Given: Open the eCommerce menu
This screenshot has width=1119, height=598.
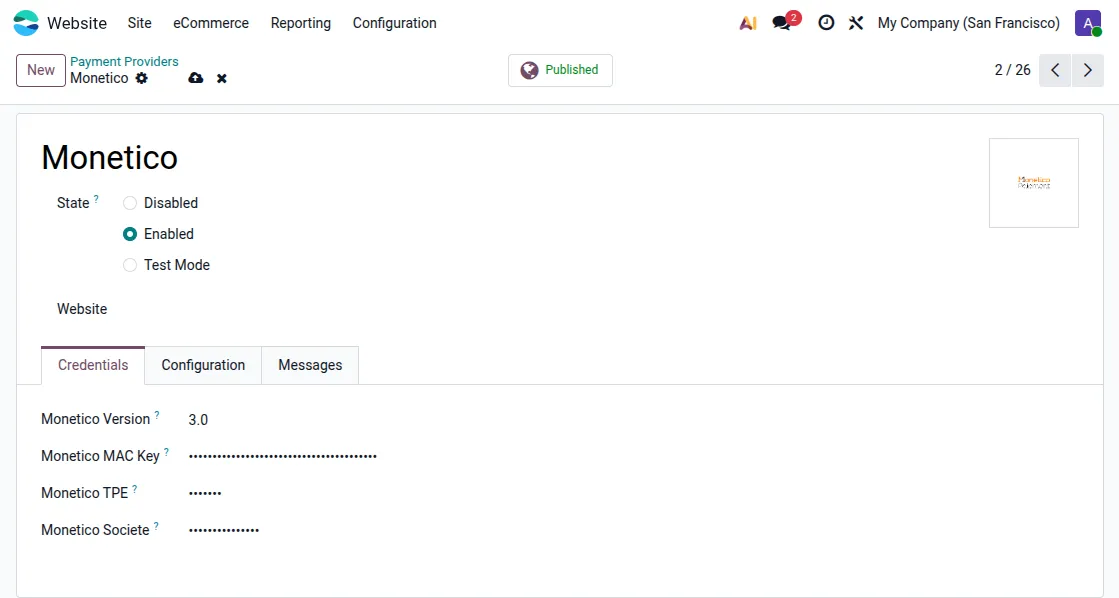Looking at the screenshot, I should (x=211, y=23).
